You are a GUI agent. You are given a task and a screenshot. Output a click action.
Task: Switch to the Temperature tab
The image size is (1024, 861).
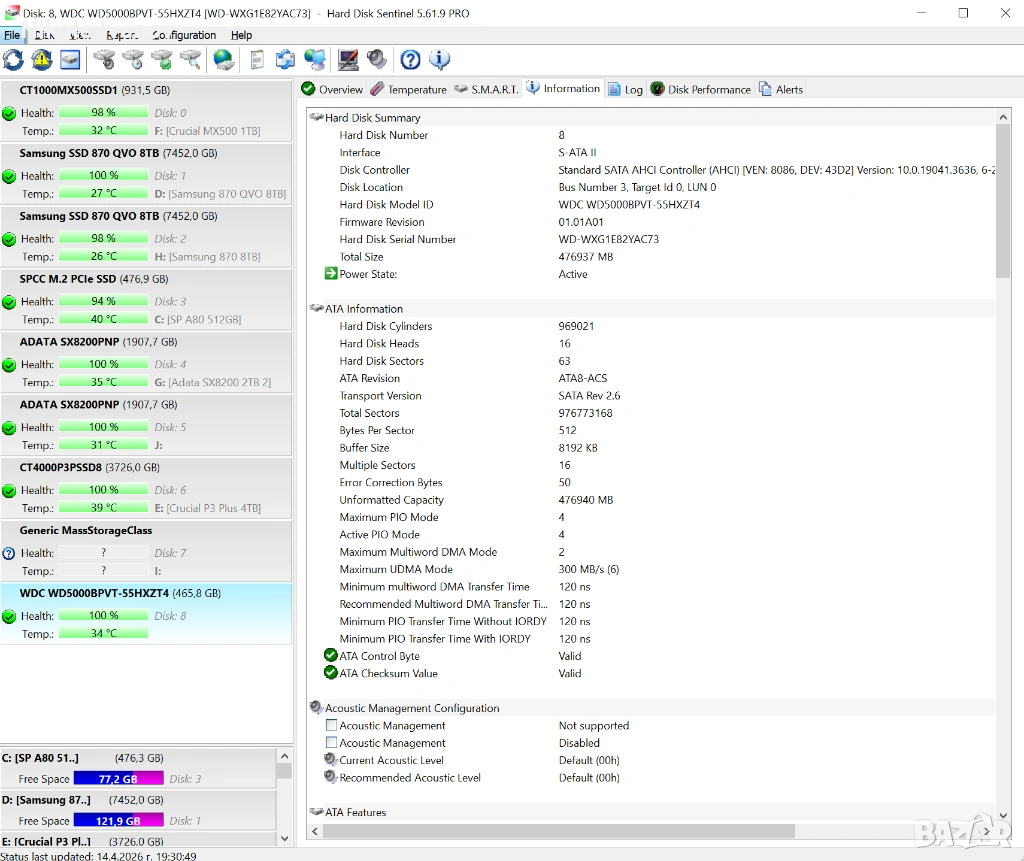tap(408, 89)
